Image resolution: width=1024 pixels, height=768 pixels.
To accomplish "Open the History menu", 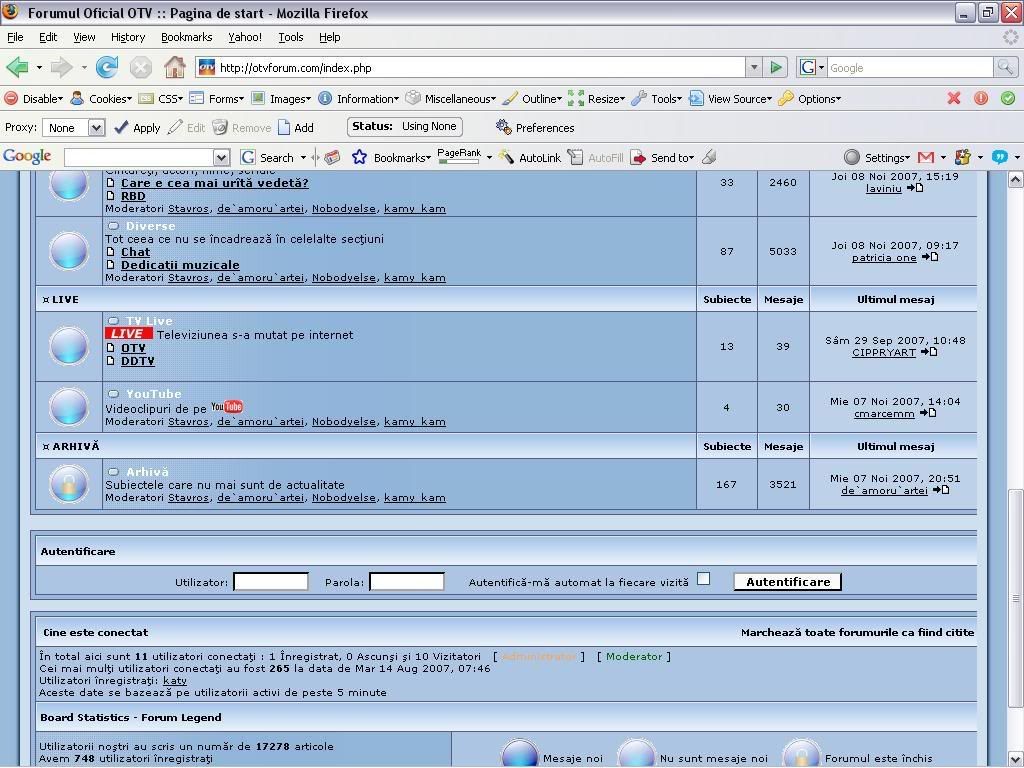I will 128,37.
